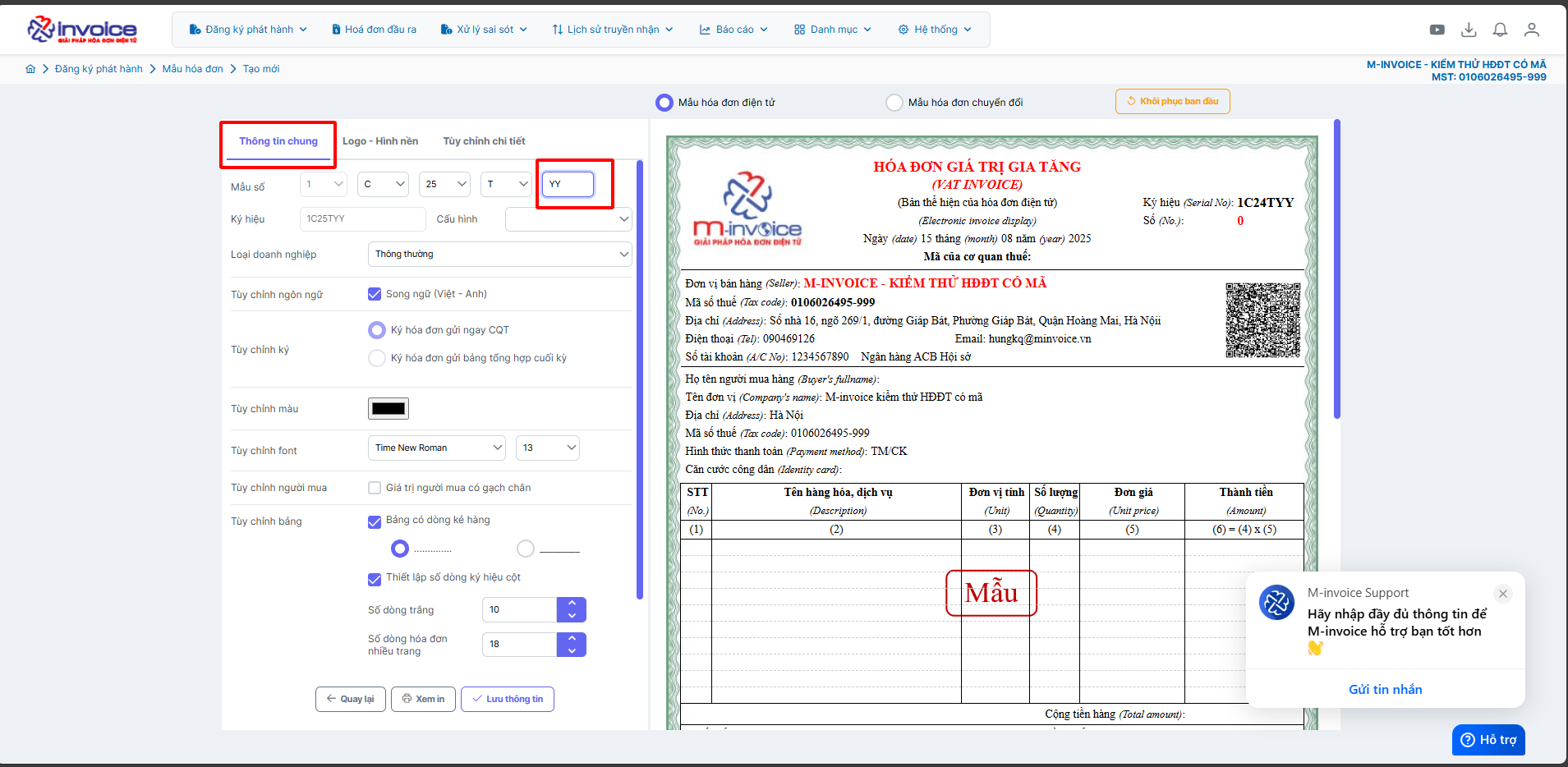The width and height of the screenshot is (1568, 767).
Task: Click the M-invoice logo in header
Action: pos(82,30)
